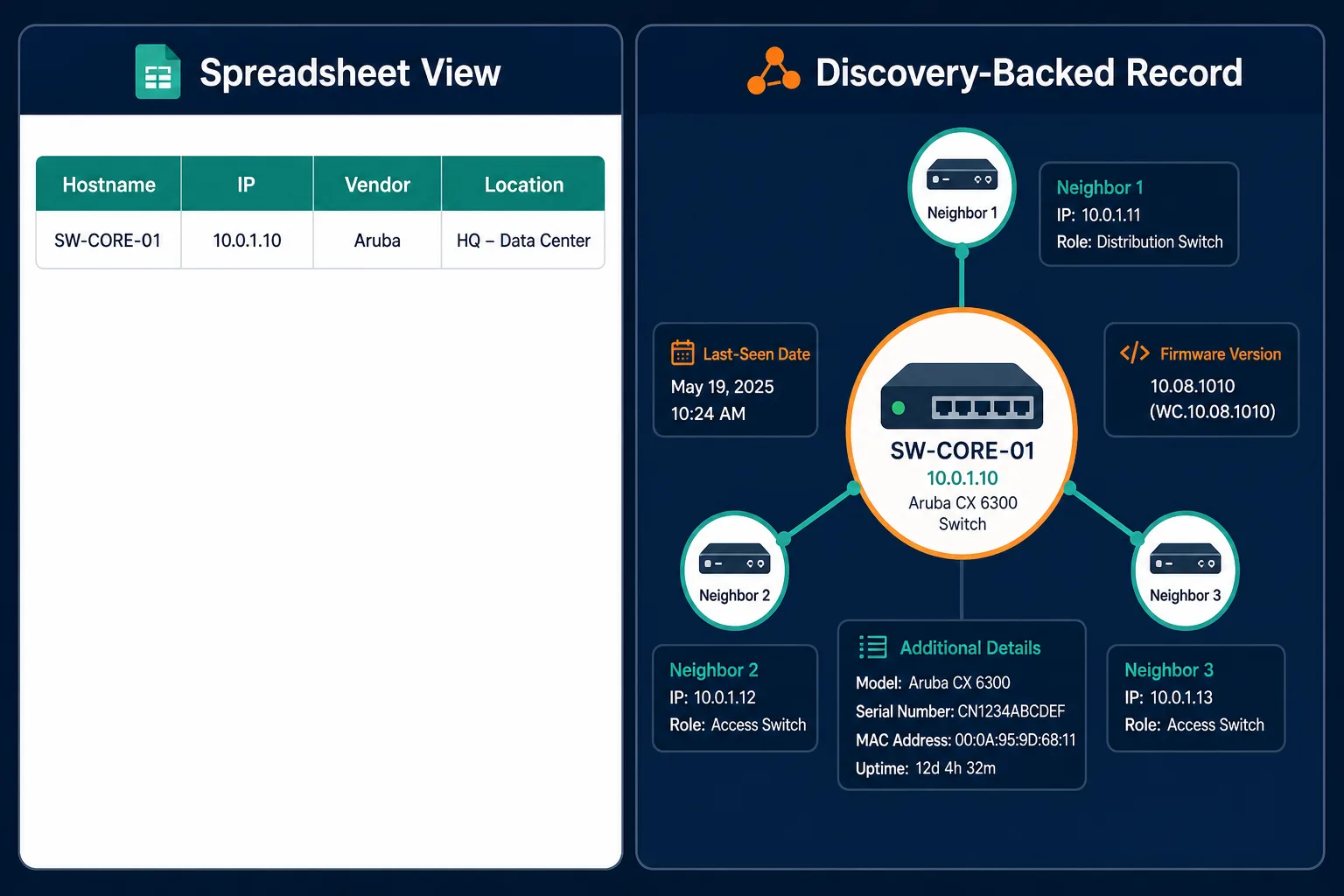Click the Neighbor 1 card heading
Viewport: 1344px width, 896px height.
1100,187
